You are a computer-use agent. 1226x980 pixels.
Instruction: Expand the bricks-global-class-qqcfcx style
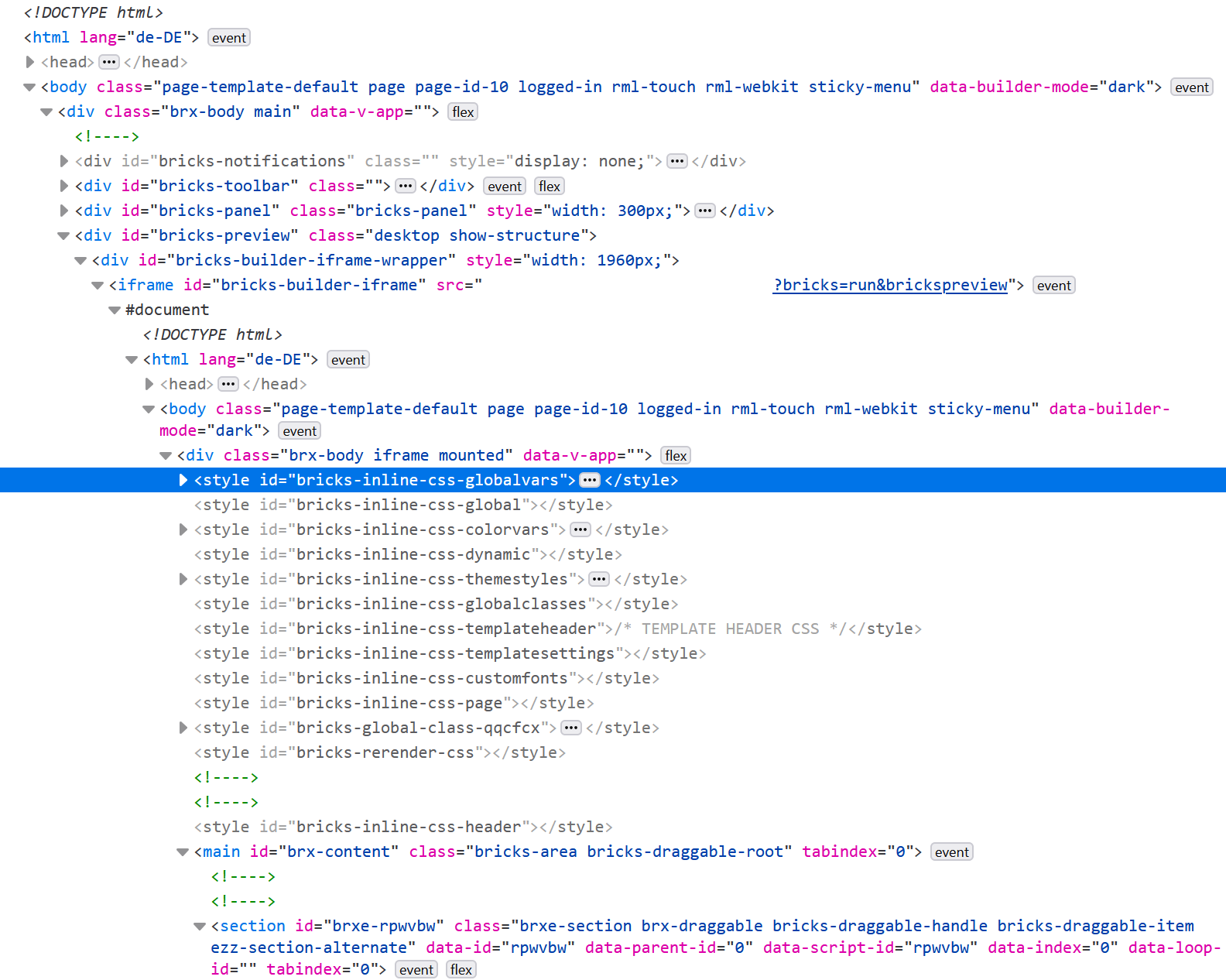pos(183,728)
